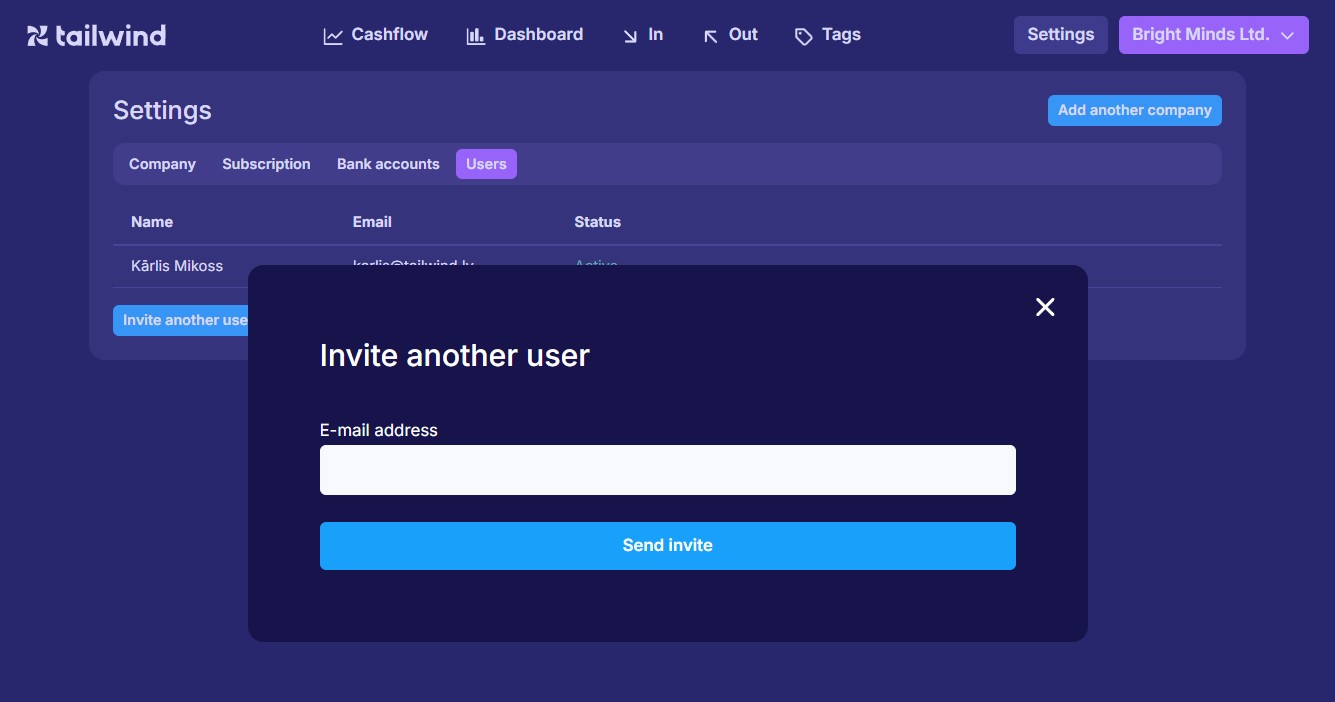Click the Out arrow icon
Screen dimensions: 1335x702
click(x=711, y=36)
